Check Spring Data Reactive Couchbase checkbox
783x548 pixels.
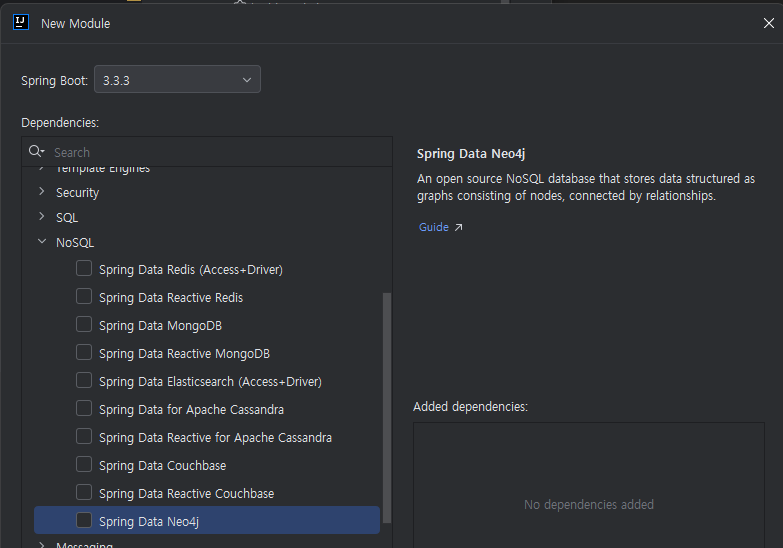pyautogui.click(x=84, y=492)
